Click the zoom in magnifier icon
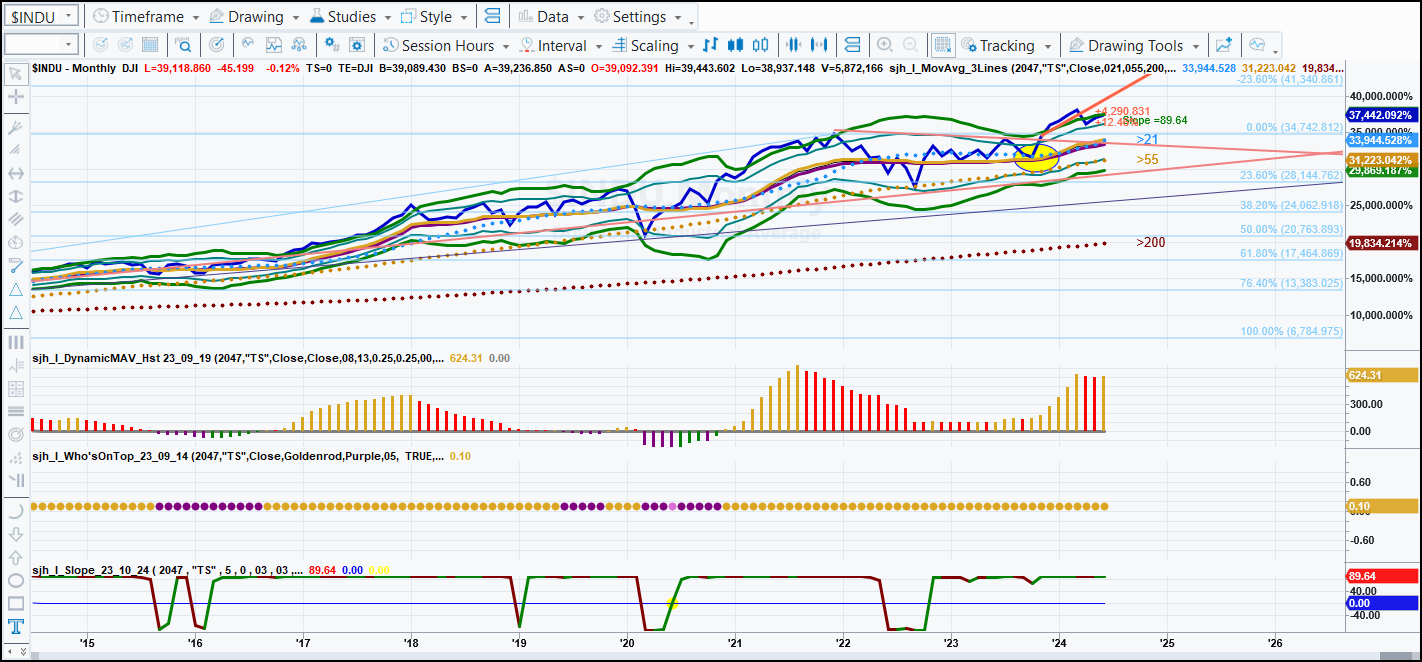The image size is (1422, 662). click(x=884, y=45)
